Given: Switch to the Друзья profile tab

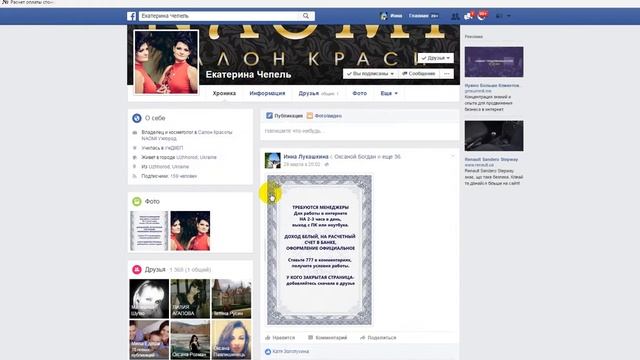Looking at the screenshot, I should (x=318, y=93).
